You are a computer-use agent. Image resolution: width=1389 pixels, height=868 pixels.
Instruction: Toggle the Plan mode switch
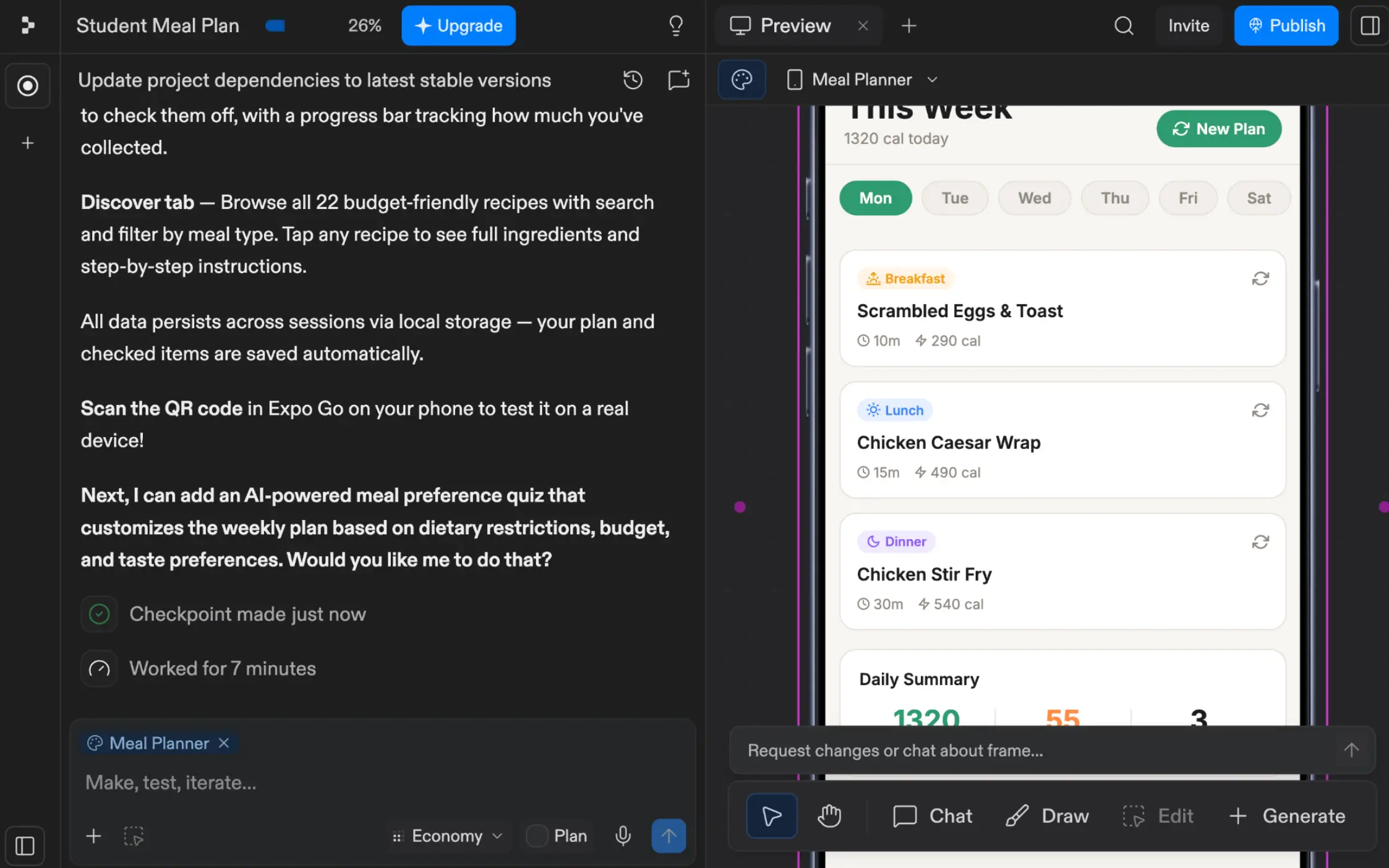coord(537,836)
